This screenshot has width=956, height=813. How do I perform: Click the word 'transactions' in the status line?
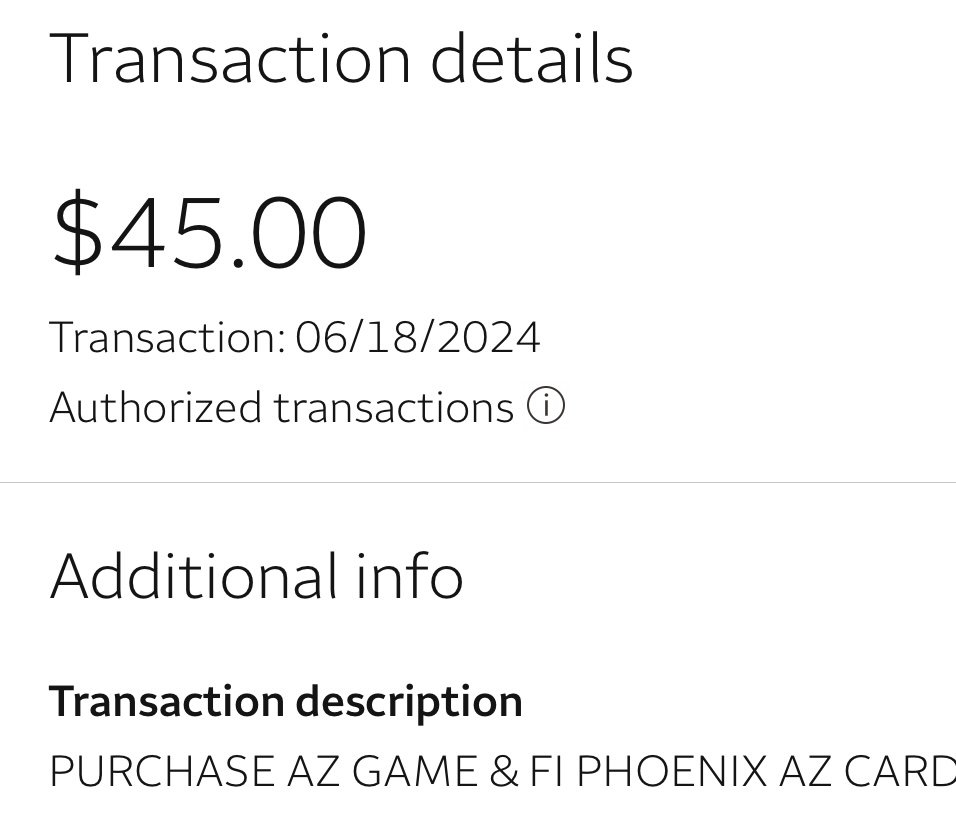click(x=393, y=408)
